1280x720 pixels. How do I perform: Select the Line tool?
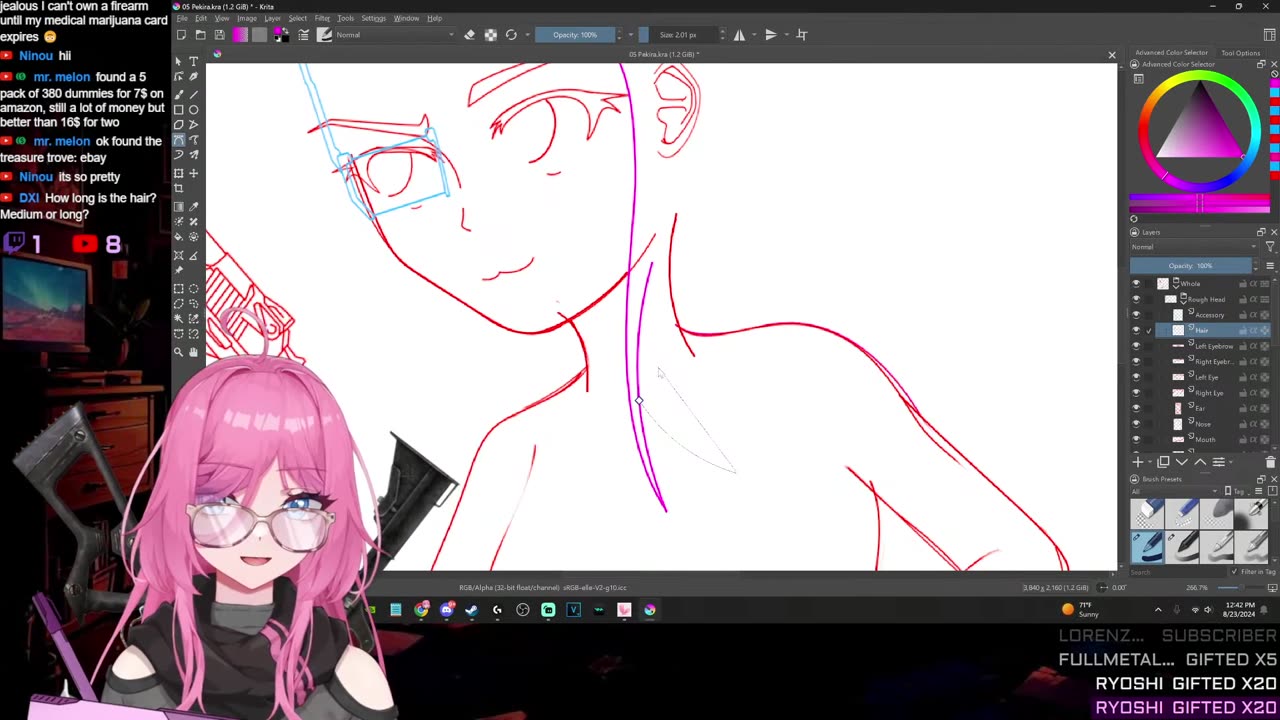[x=194, y=93]
